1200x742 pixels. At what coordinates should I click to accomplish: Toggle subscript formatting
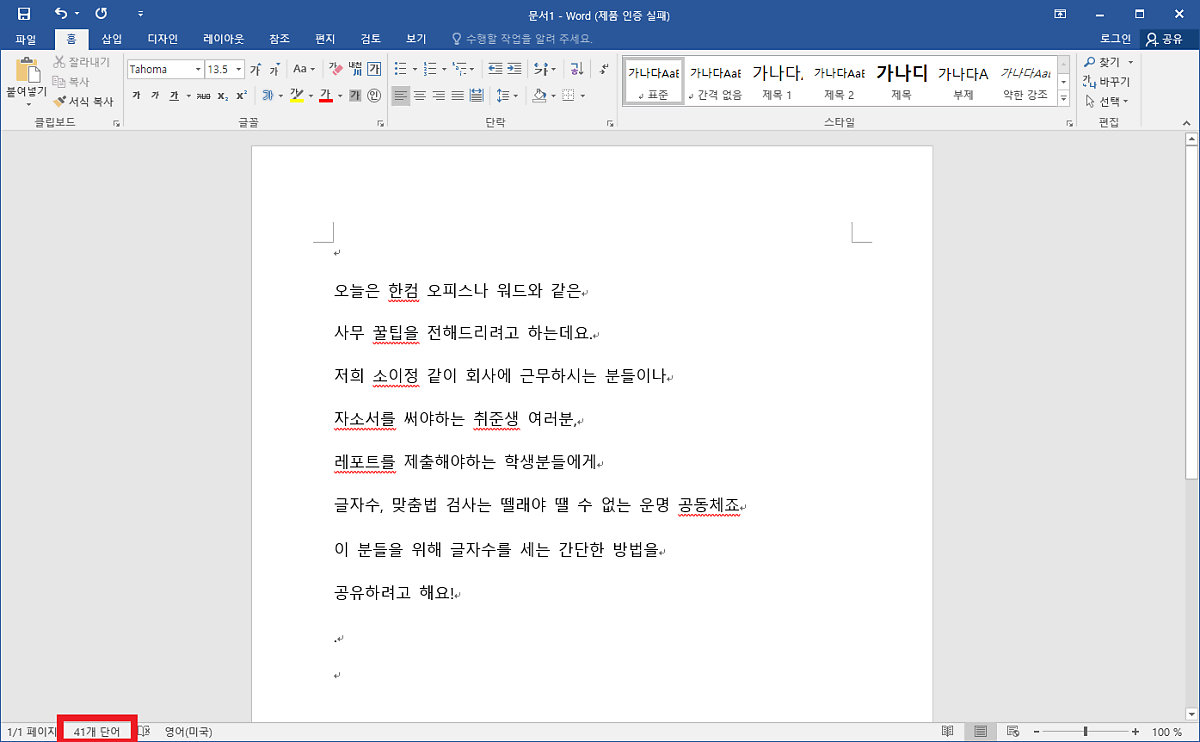(222, 96)
